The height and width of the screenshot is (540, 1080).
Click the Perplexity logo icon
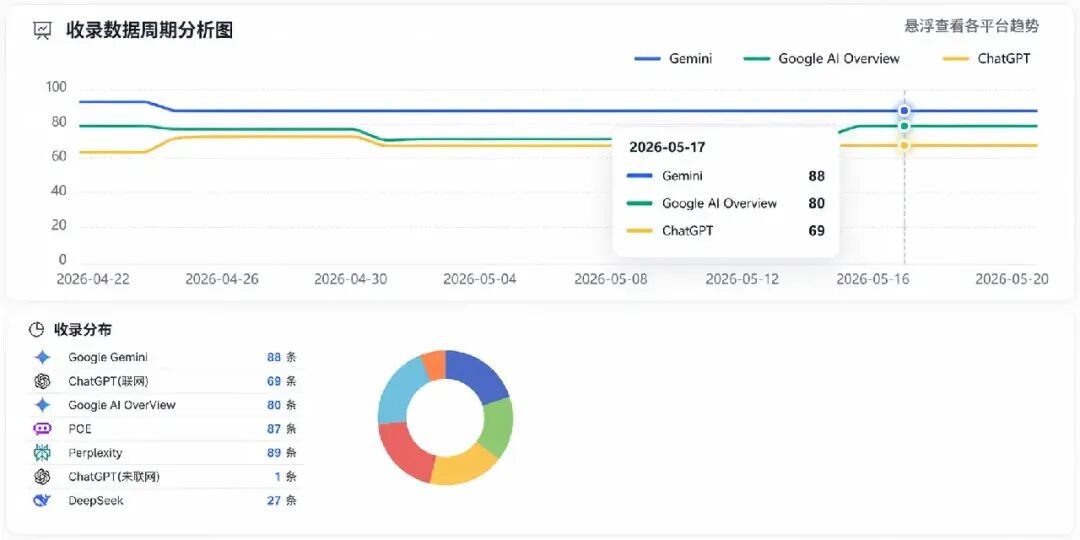42,453
